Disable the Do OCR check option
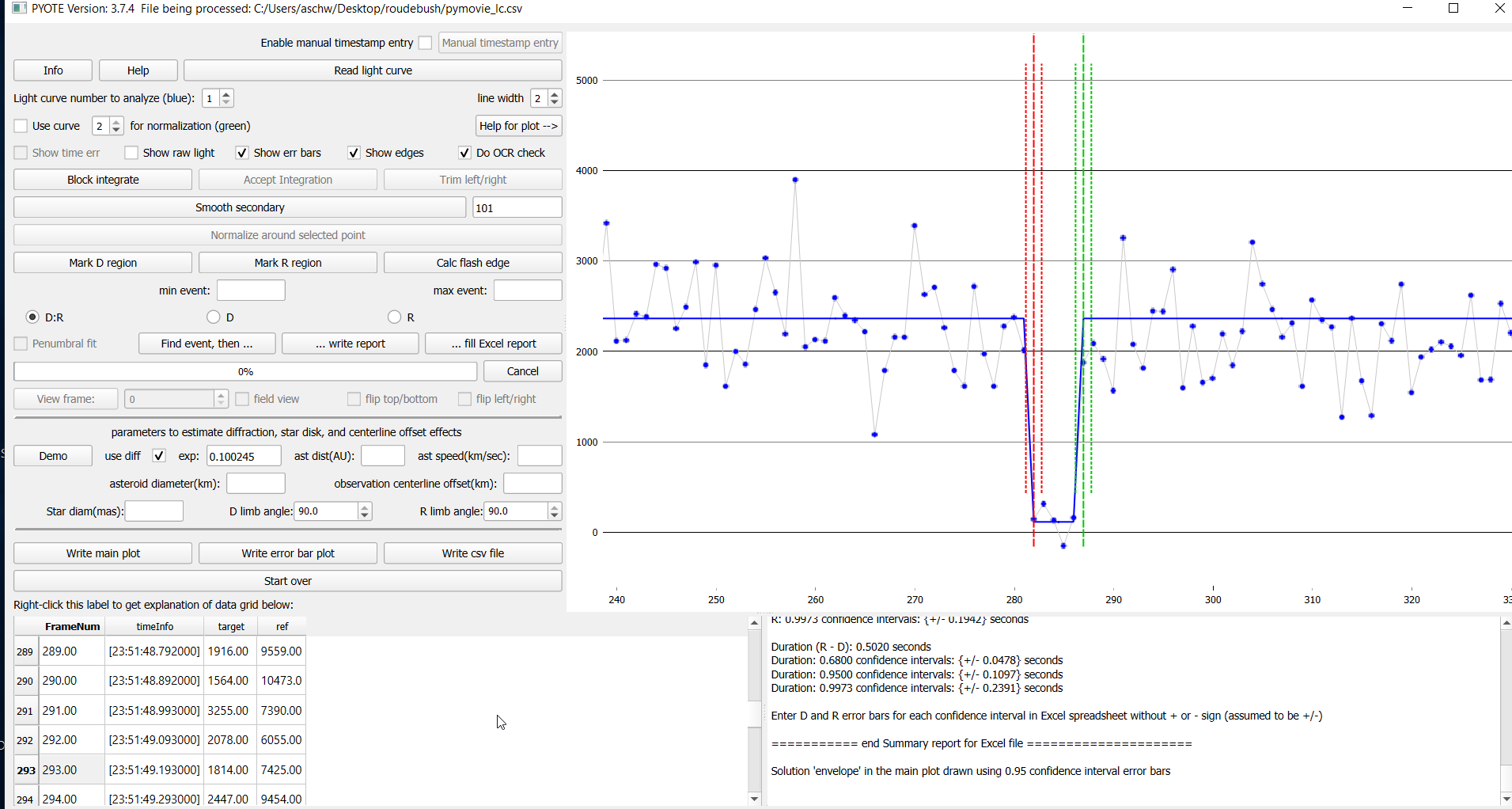Image resolution: width=1512 pixels, height=809 pixels. coord(464,153)
